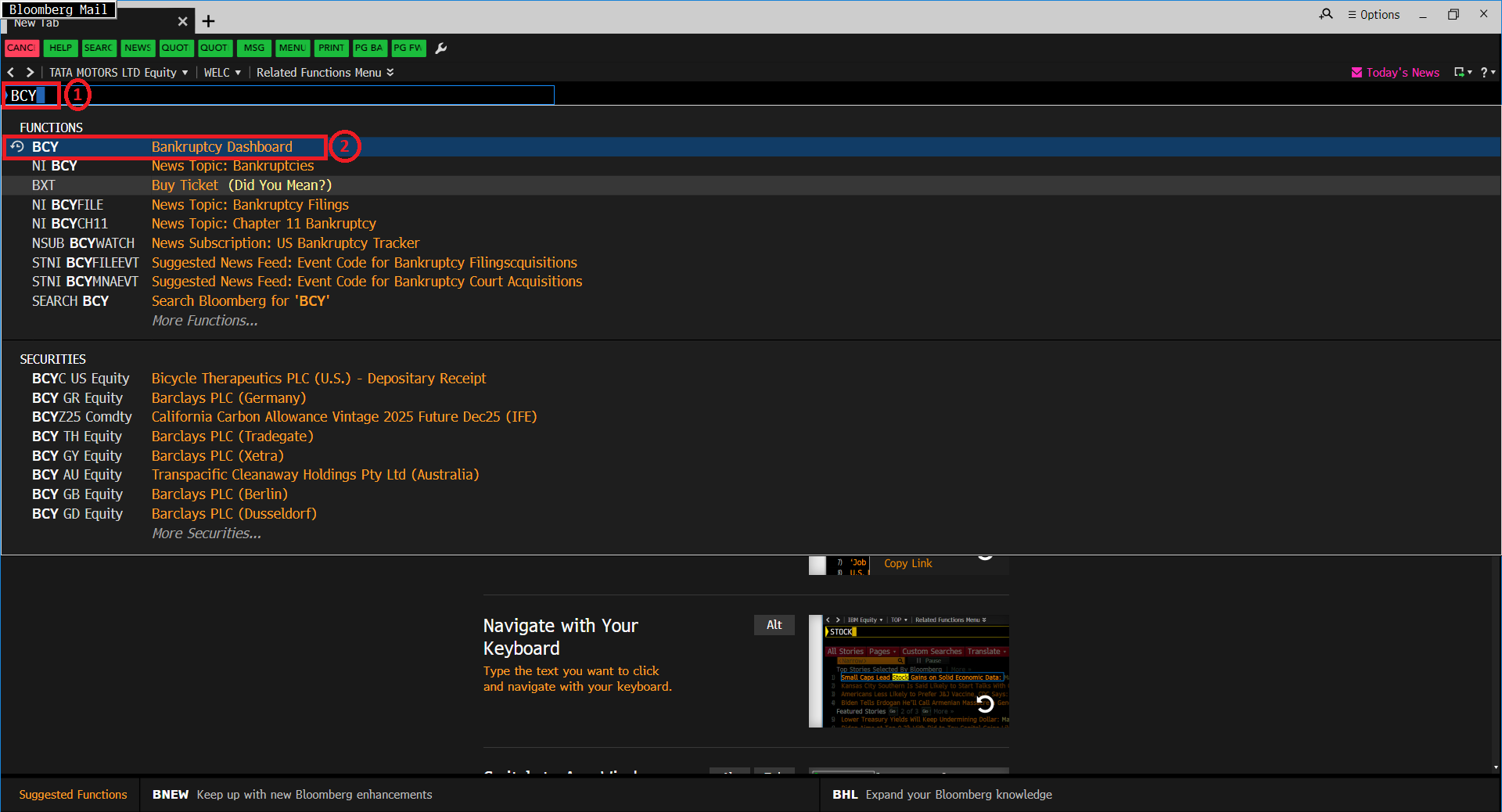Select BCY AU Equity Transpacific Cleanaway

[751, 475]
